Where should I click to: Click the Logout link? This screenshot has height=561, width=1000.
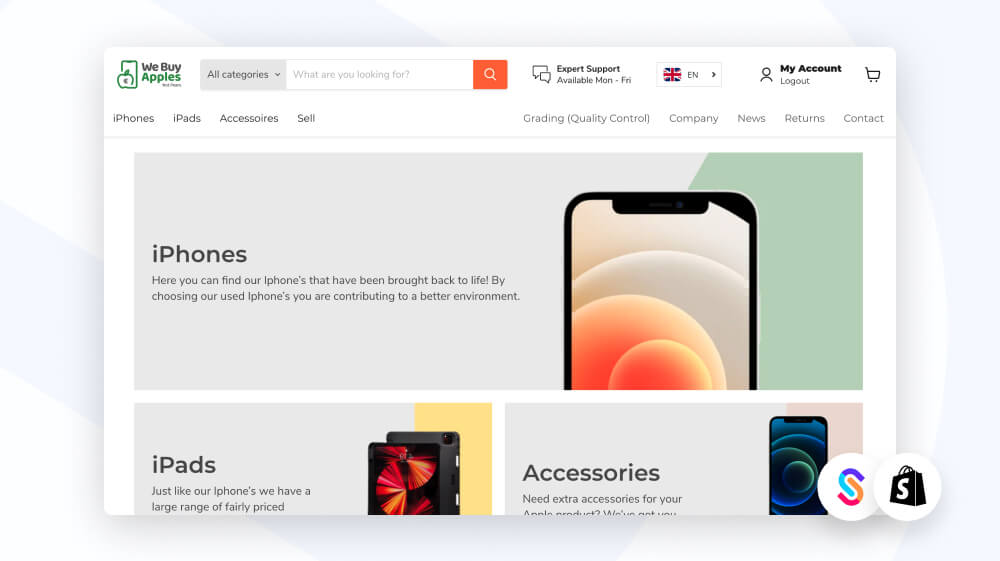tap(795, 81)
